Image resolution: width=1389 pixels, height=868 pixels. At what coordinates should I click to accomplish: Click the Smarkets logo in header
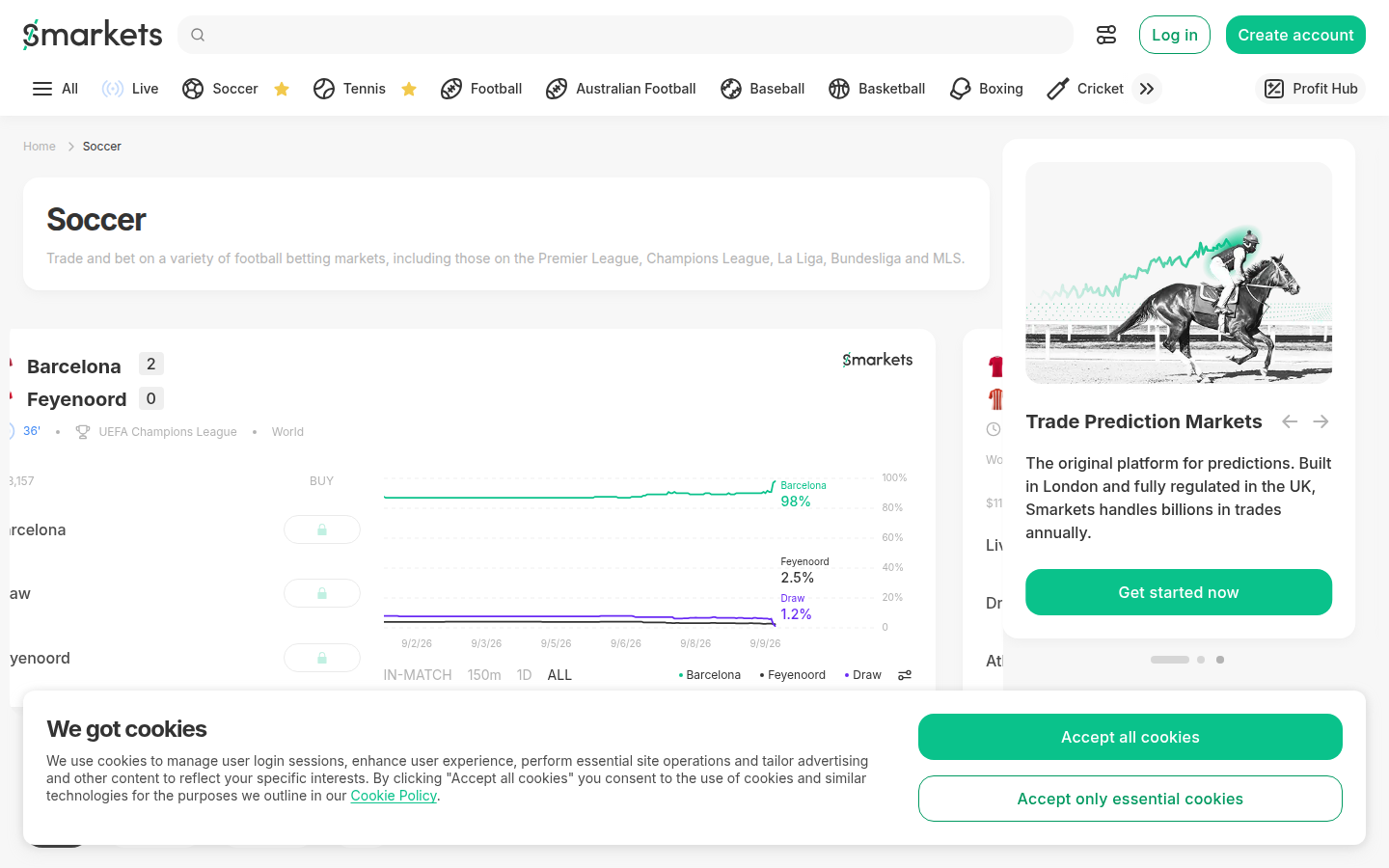pos(93,35)
